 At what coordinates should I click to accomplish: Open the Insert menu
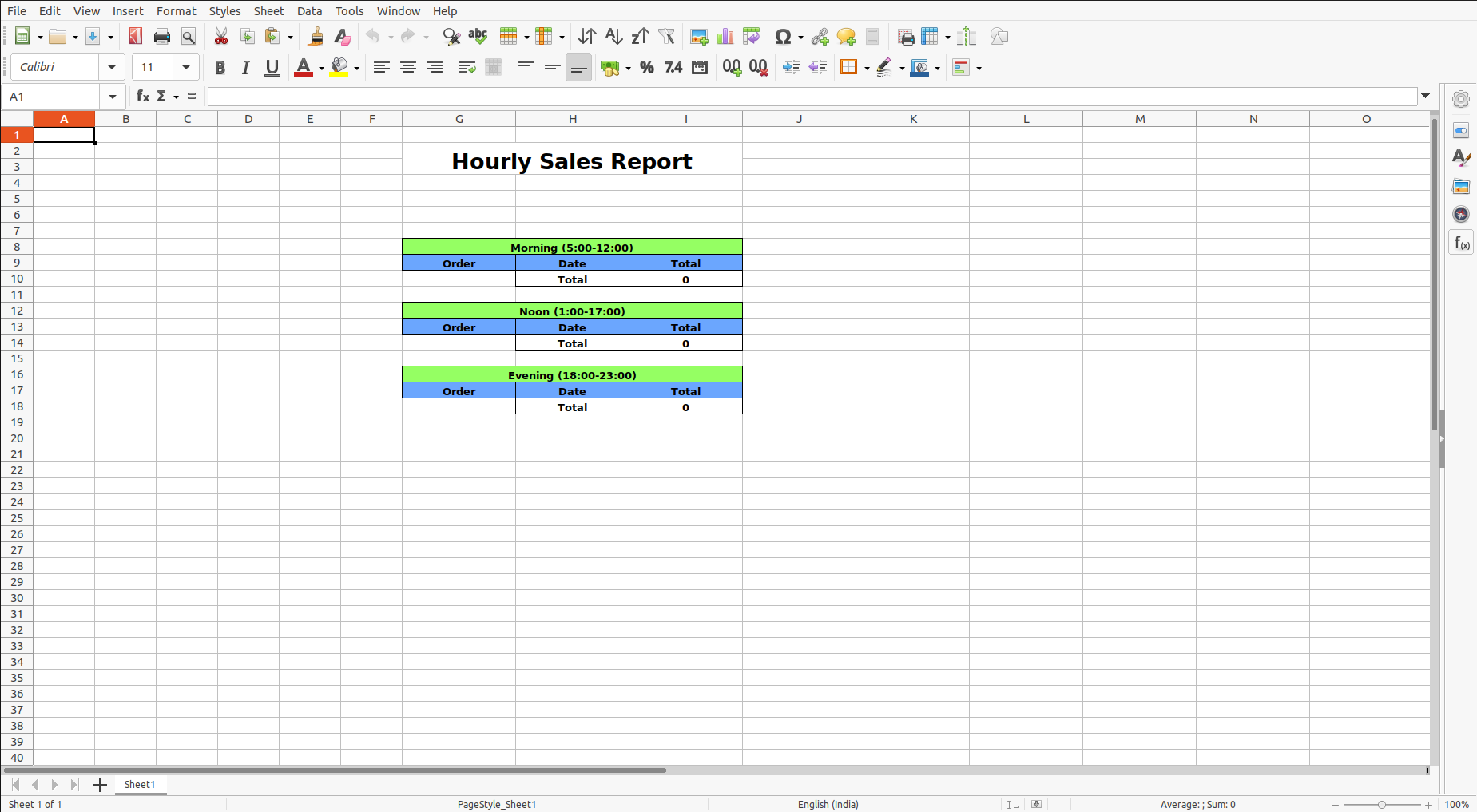(128, 10)
